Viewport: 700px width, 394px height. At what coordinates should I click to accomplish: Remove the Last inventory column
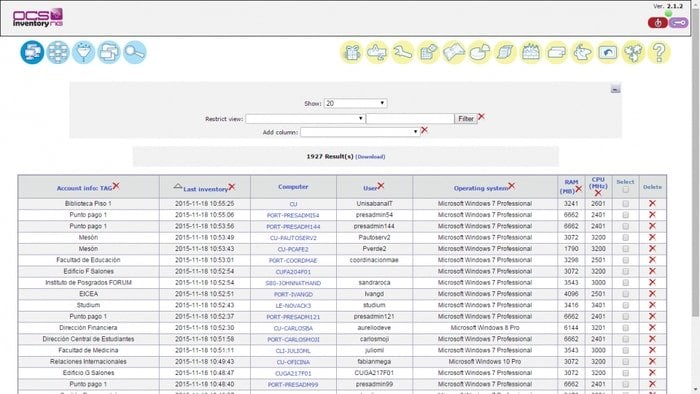(x=232, y=187)
